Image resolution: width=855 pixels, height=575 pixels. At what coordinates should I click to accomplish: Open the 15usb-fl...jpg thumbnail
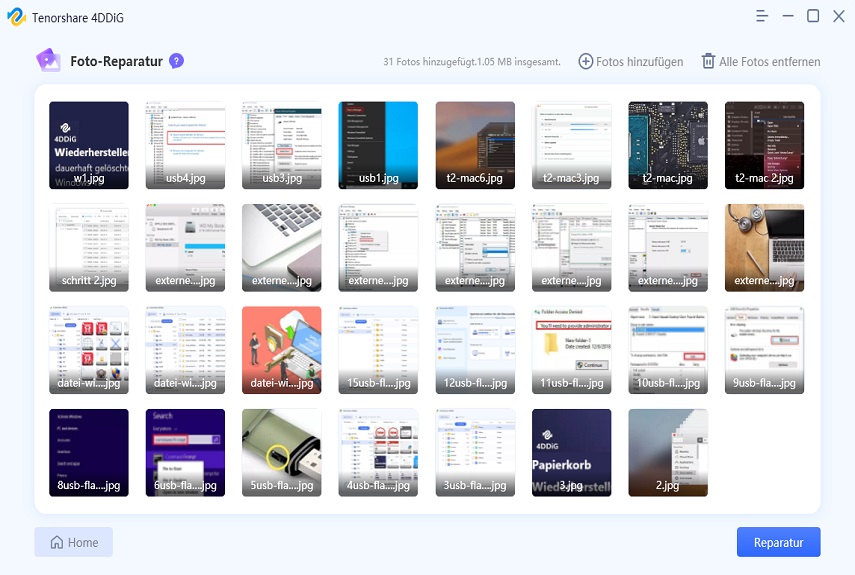click(378, 350)
